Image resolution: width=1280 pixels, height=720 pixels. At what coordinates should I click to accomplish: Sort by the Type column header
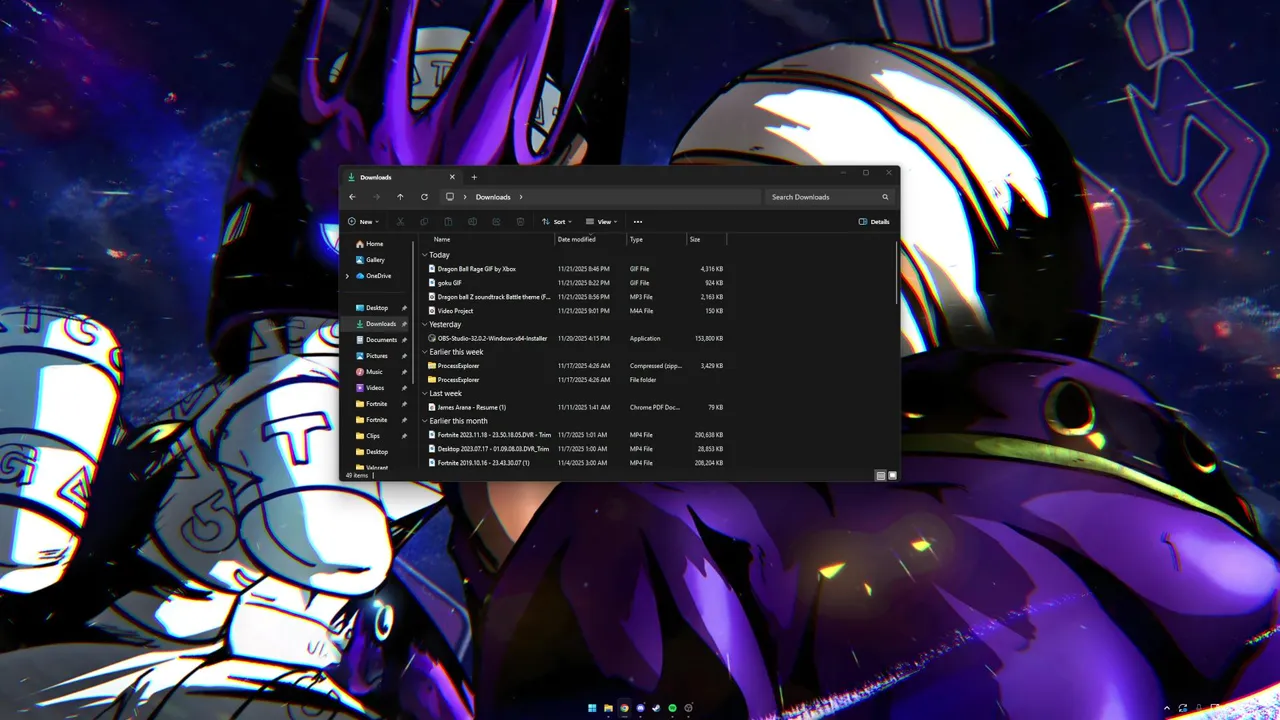657,239
